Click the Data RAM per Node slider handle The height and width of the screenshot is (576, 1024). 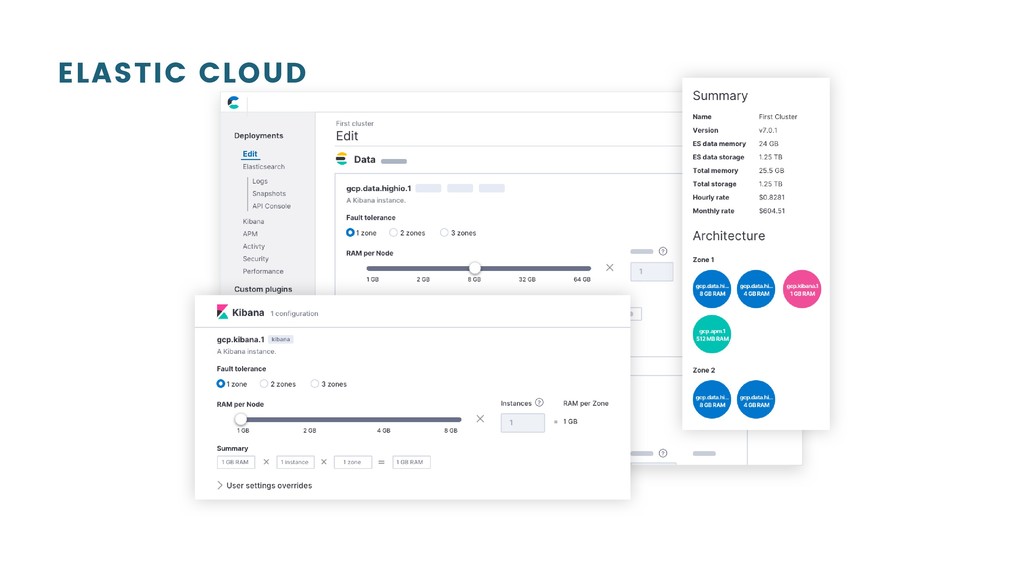pyautogui.click(x=475, y=268)
